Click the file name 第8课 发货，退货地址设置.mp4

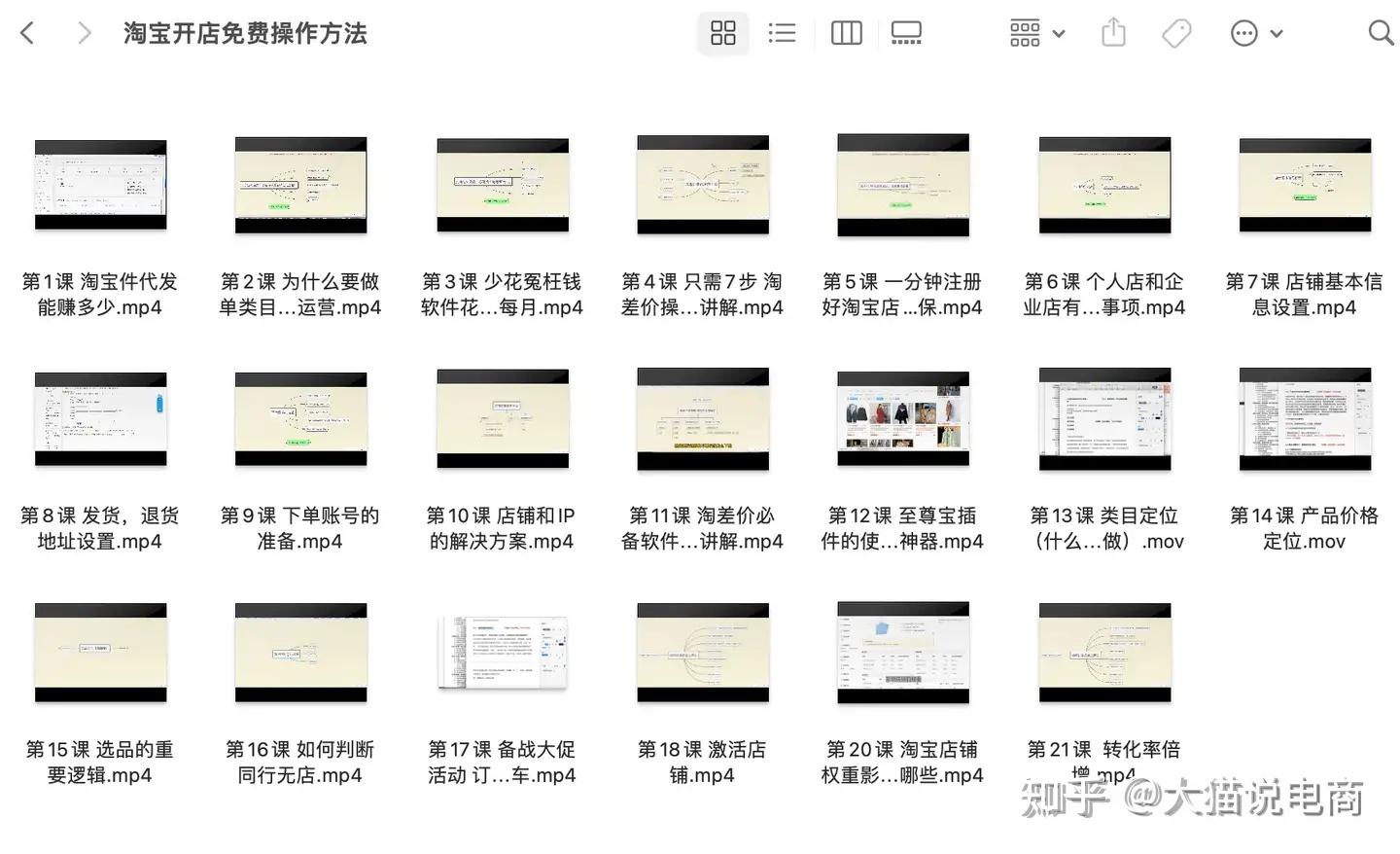point(100,528)
